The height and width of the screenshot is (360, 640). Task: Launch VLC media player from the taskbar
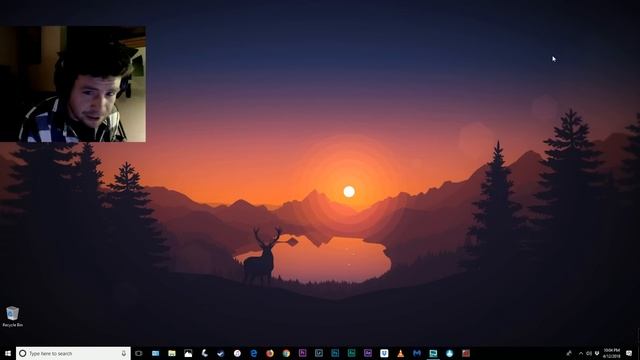(400, 353)
